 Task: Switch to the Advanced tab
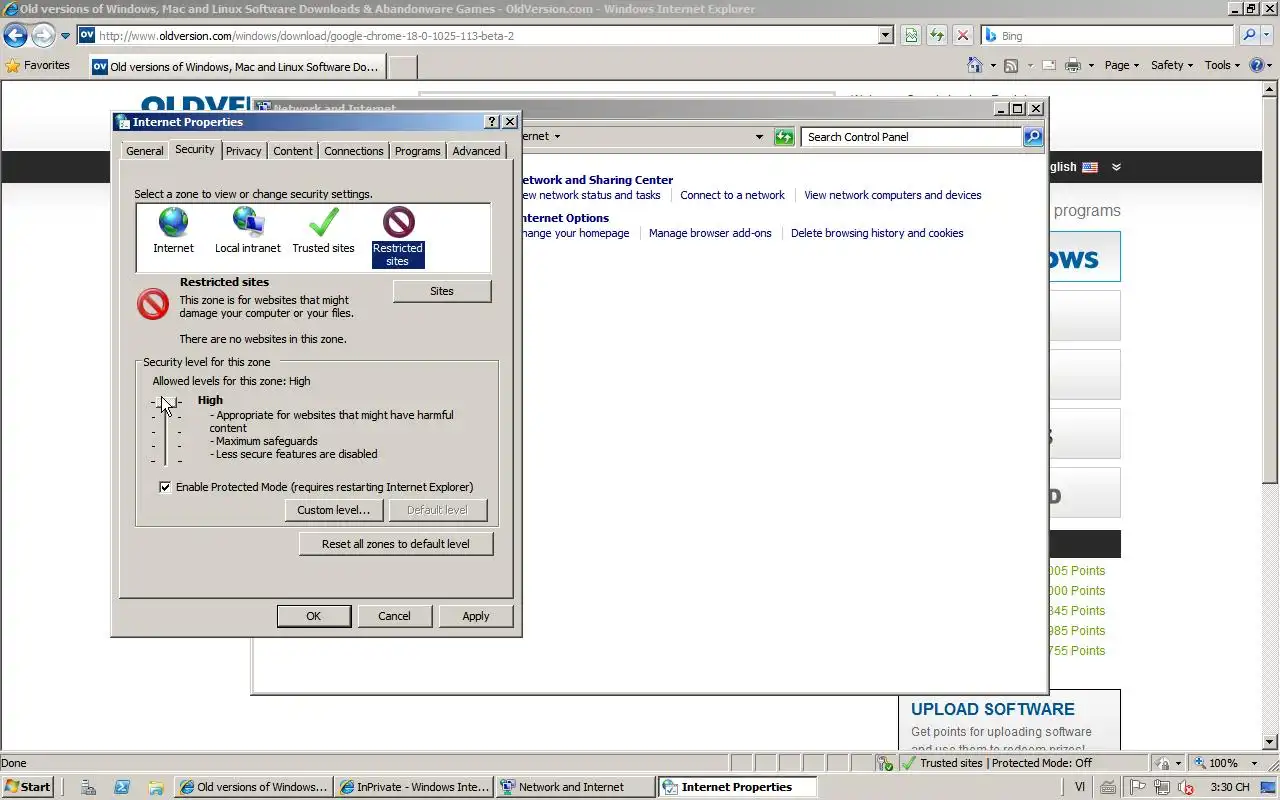[476, 151]
